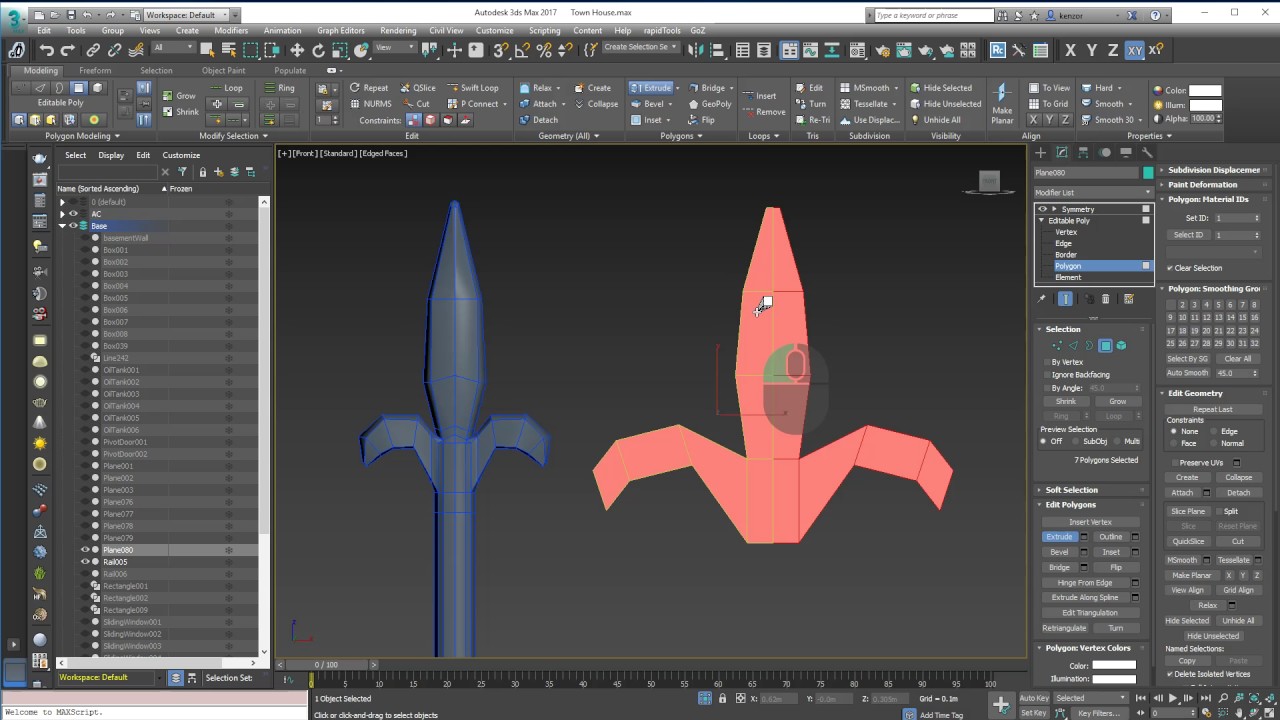
Task: Restrict axis to XY
Action: point(1135,50)
